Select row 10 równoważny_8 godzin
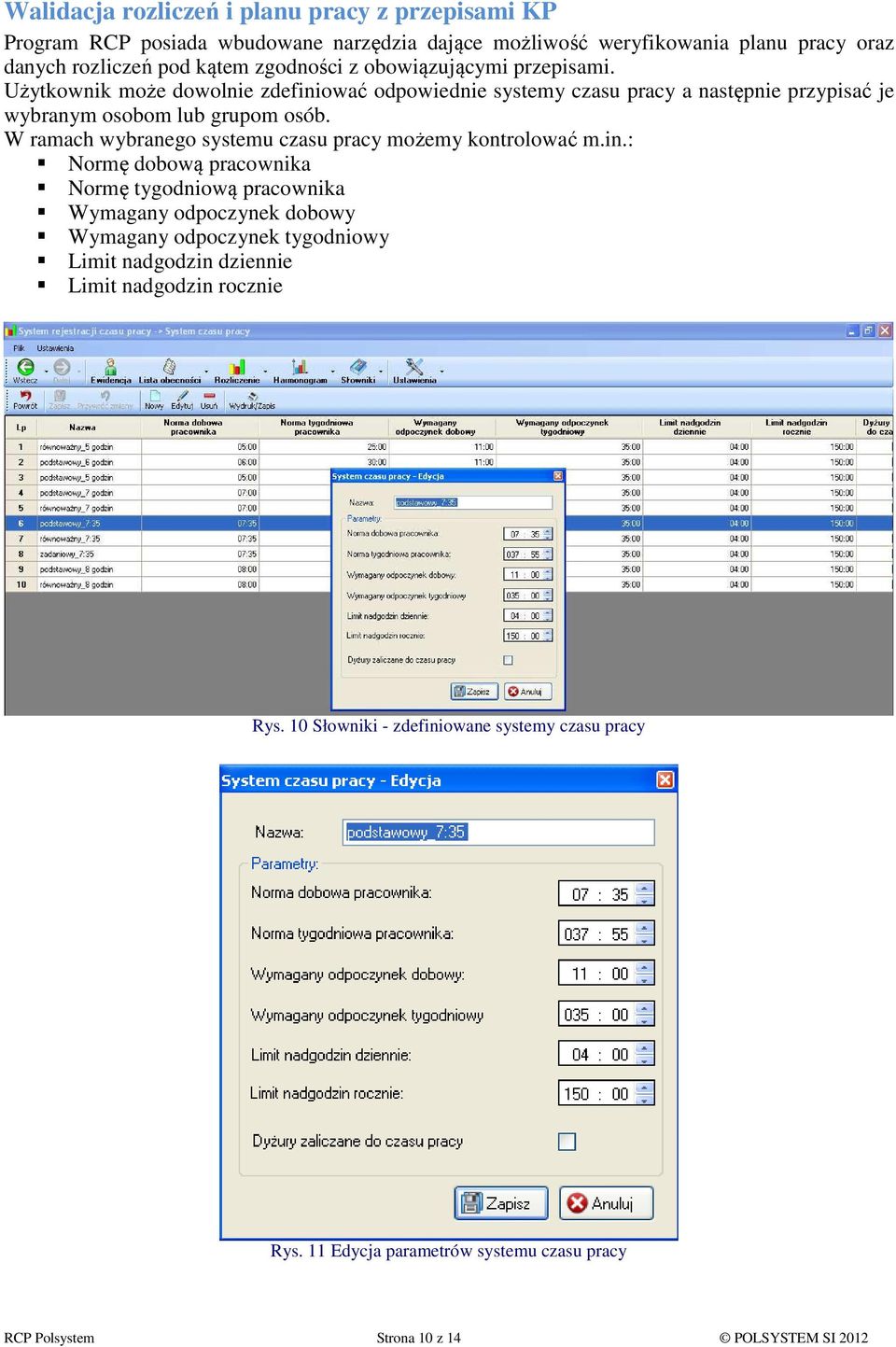 tap(449, 584)
